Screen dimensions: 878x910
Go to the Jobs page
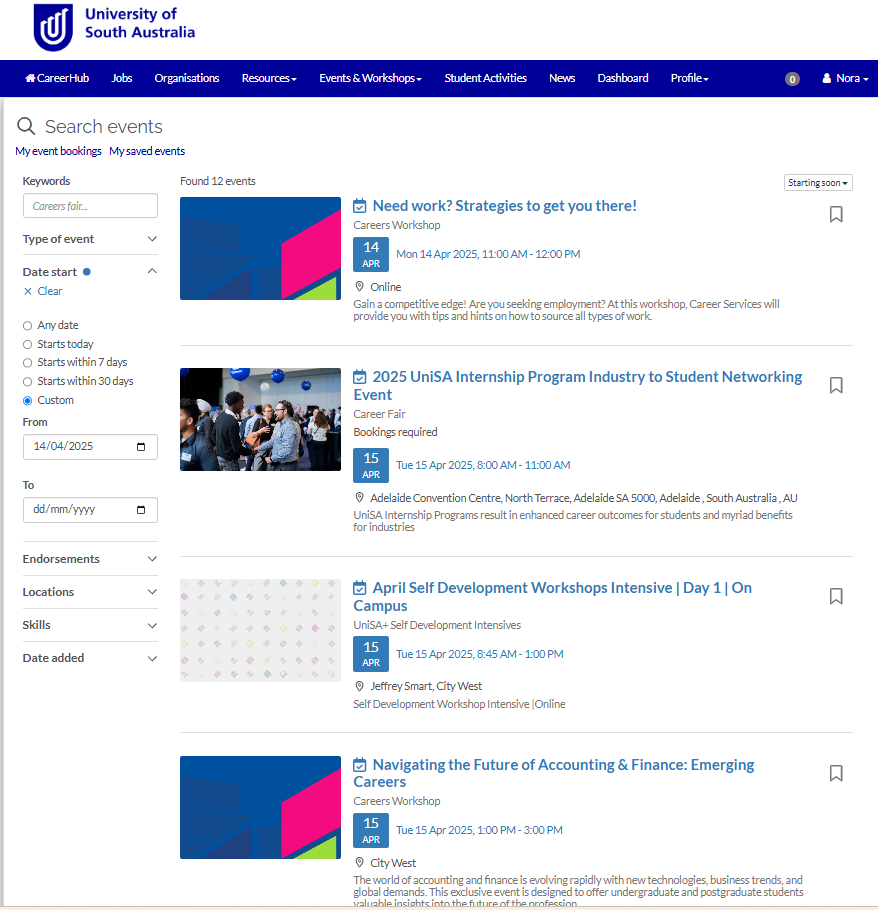point(122,78)
